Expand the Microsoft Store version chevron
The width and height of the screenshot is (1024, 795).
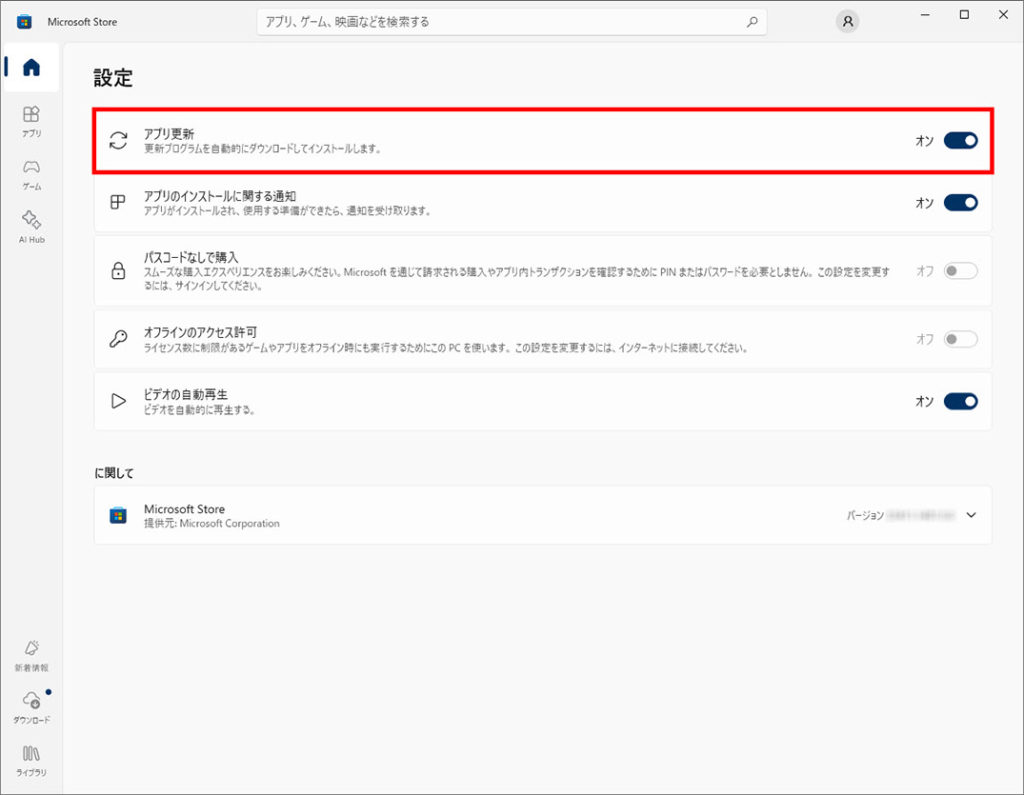point(971,515)
